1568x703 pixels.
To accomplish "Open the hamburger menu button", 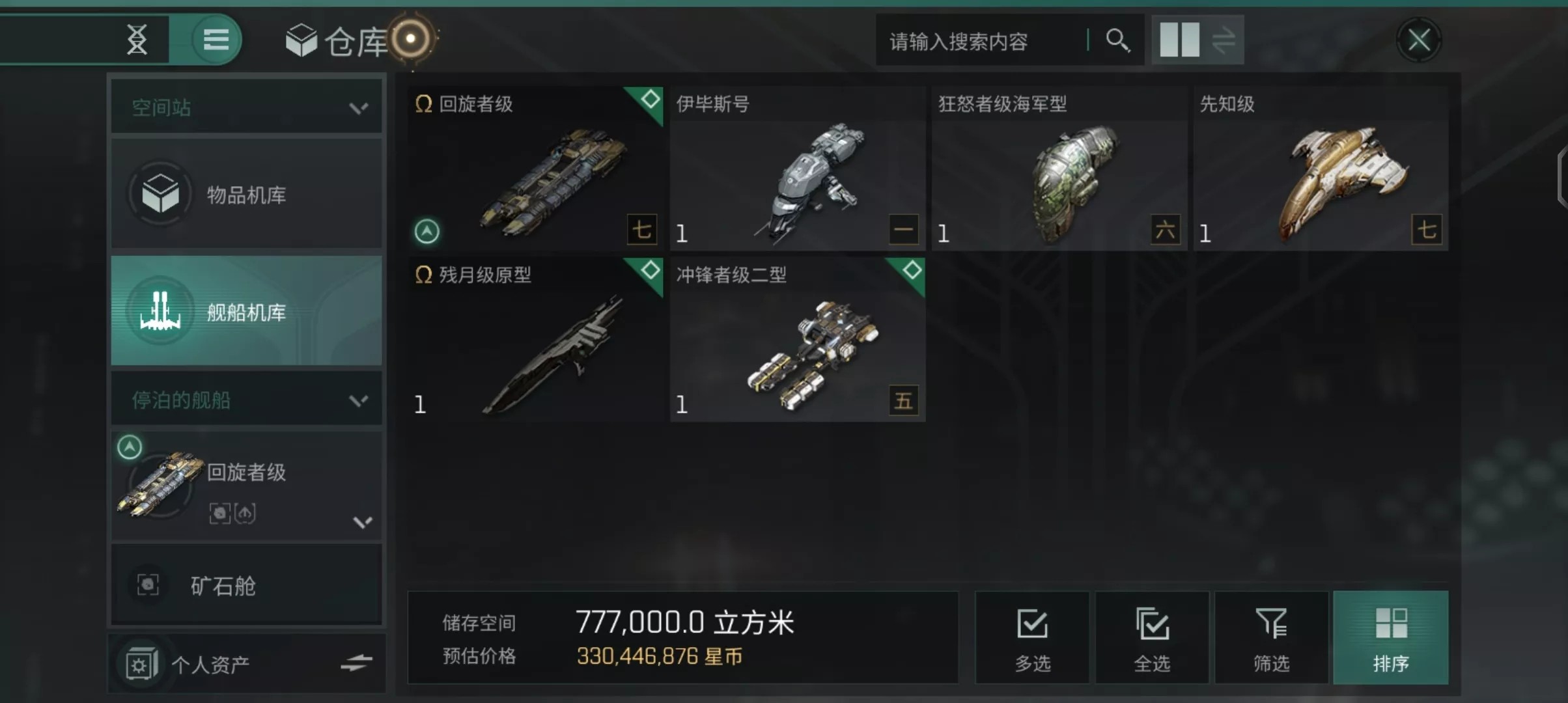I will click(x=216, y=40).
